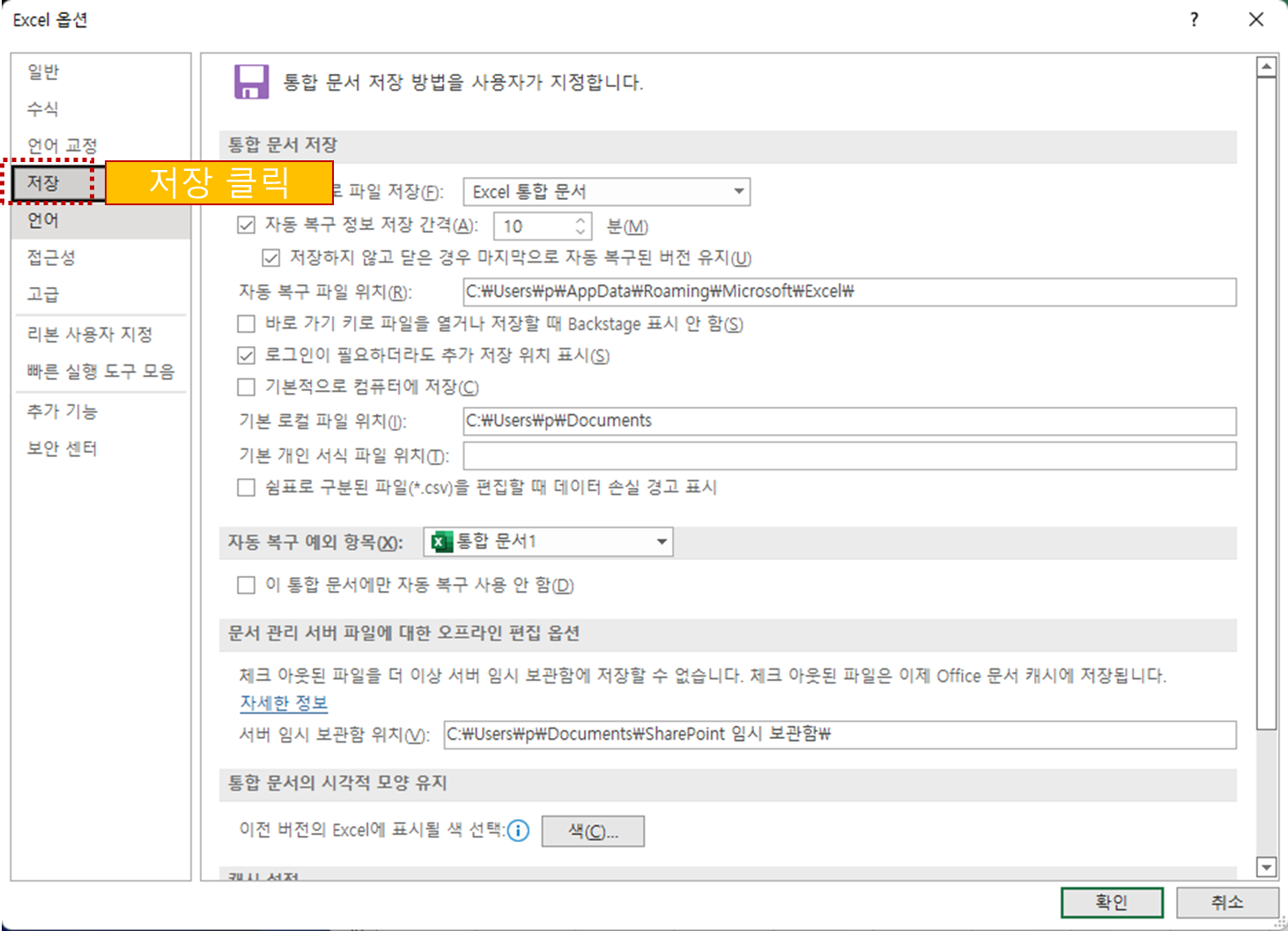Open the 자동 복구 예외 항목 dropdown
Viewport: 1288px width, 931px height.
(x=660, y=542)
